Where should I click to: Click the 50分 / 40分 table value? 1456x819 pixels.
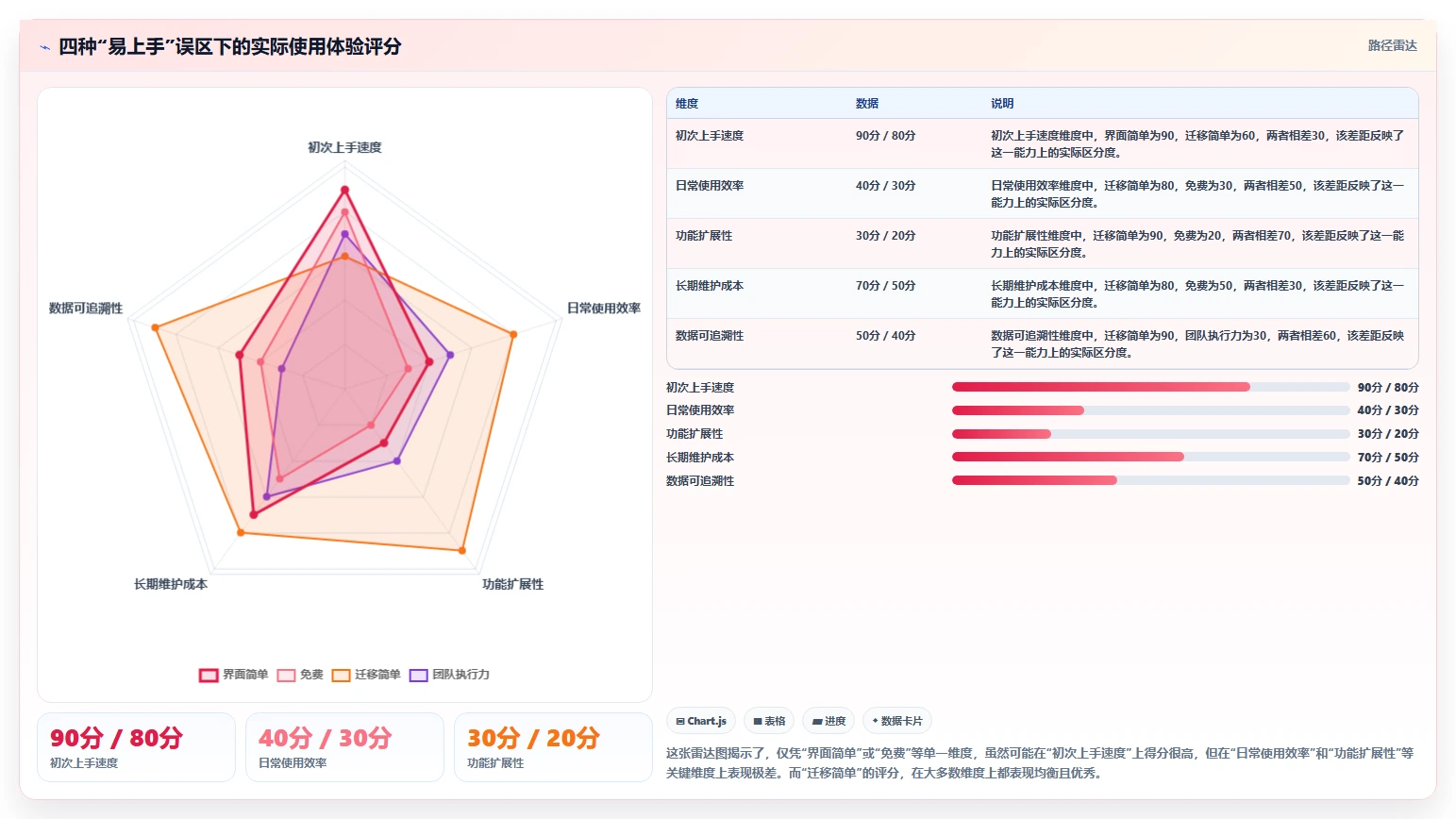click(885, 336)
